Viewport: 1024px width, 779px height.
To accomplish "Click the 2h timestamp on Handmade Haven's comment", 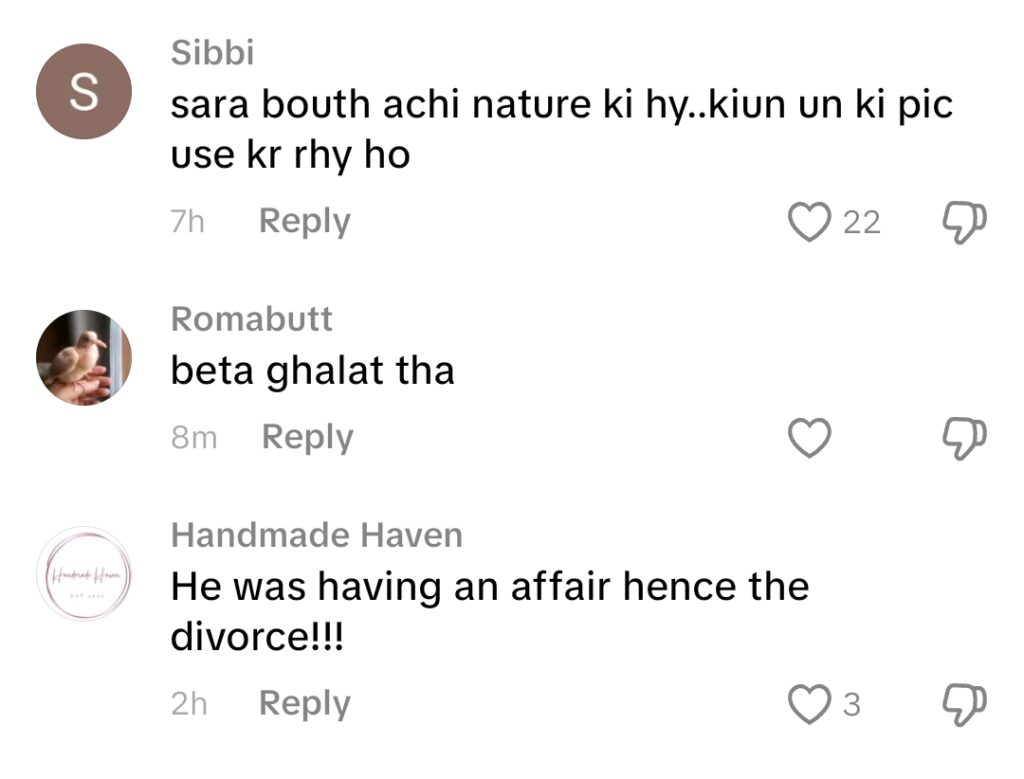I will 189,704.
